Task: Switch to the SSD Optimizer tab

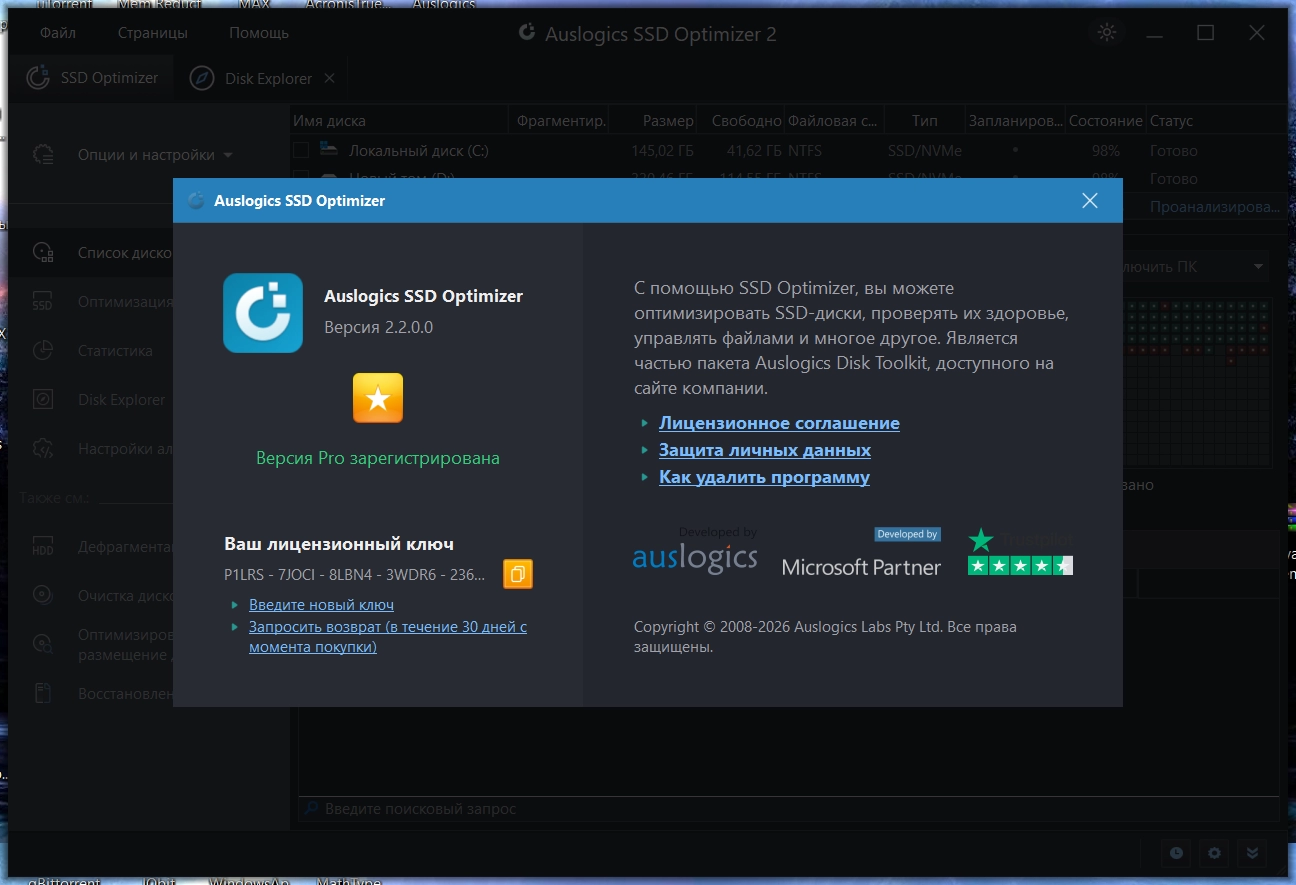Action: 92,78
